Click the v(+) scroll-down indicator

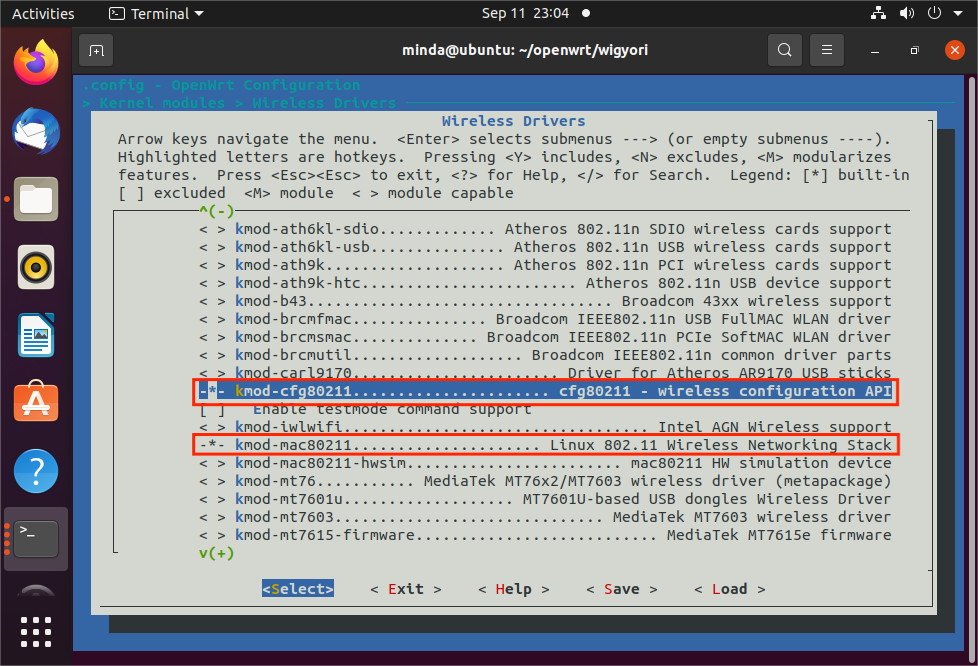click(x=216, y=553)
